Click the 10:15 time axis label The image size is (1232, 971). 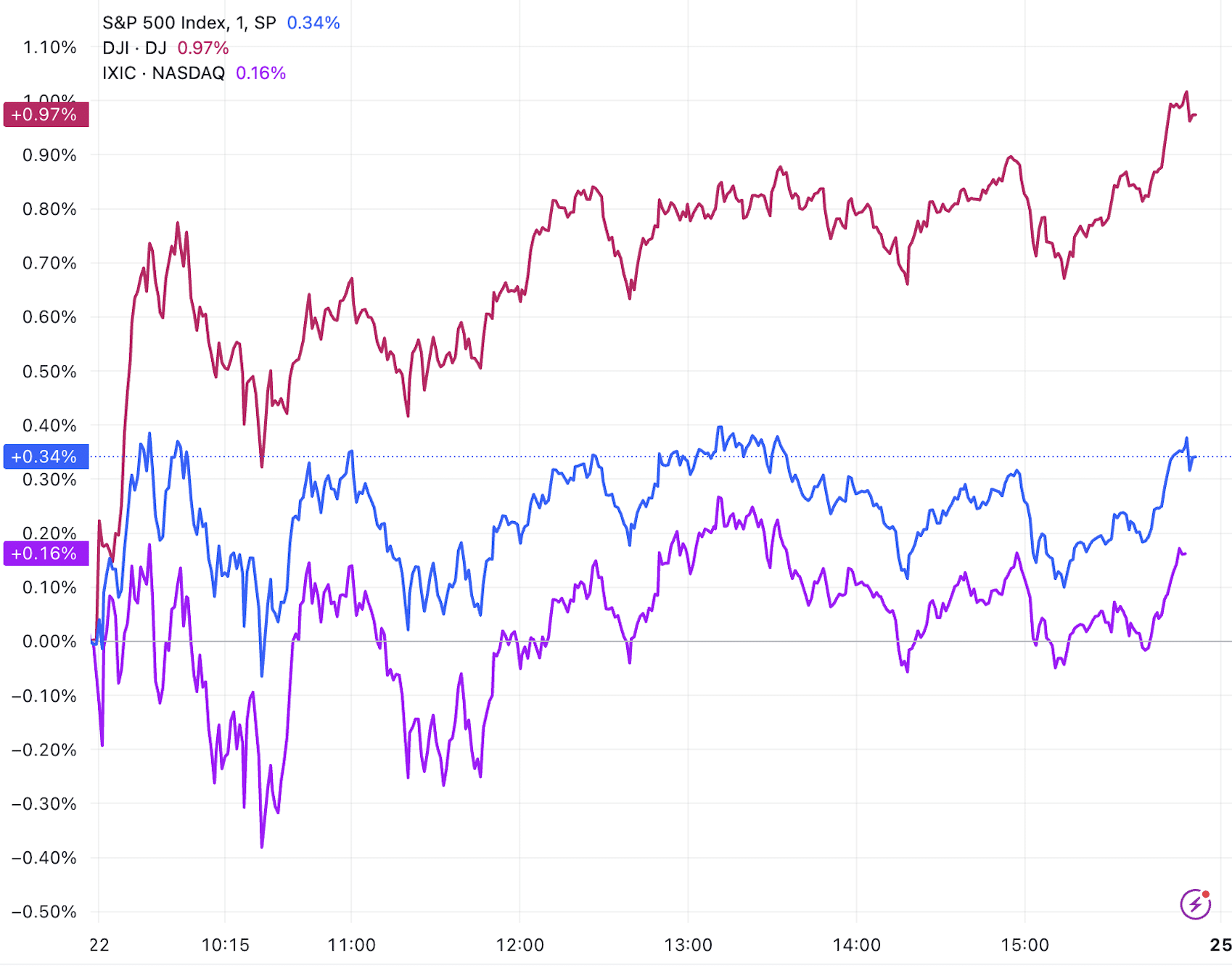(225, 945)
